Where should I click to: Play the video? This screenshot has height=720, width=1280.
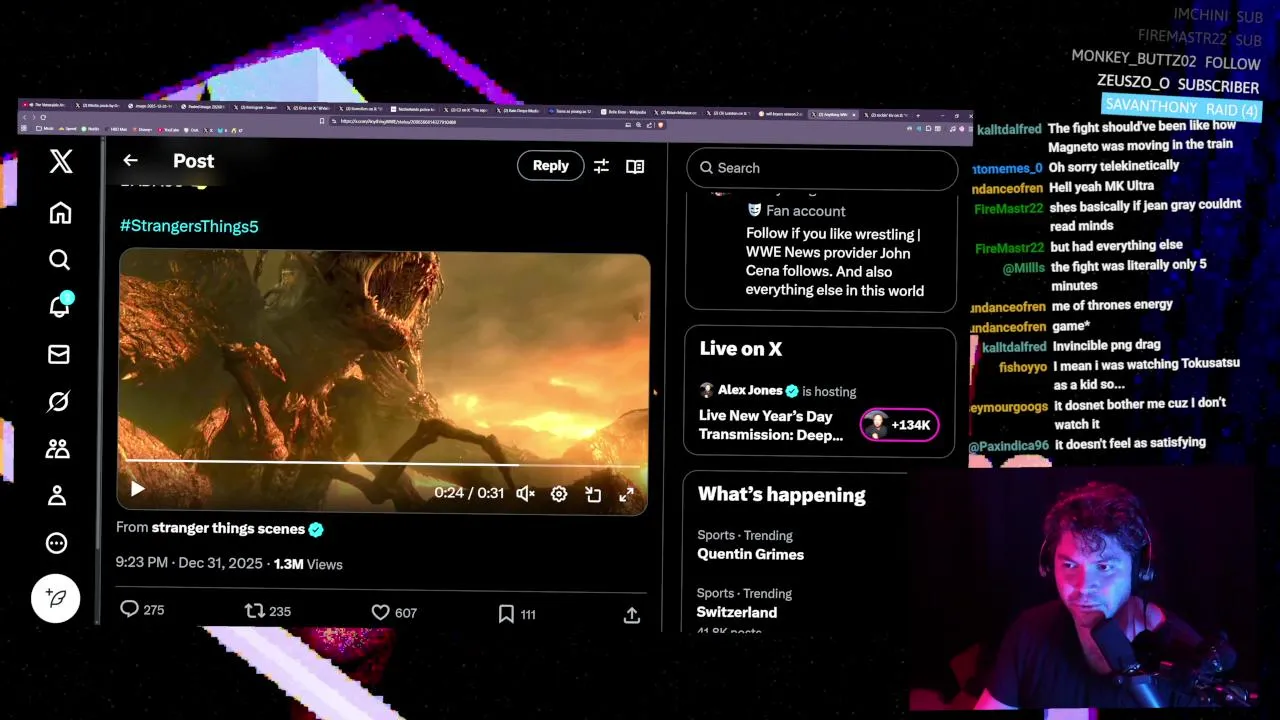click(x=138, y=489)
